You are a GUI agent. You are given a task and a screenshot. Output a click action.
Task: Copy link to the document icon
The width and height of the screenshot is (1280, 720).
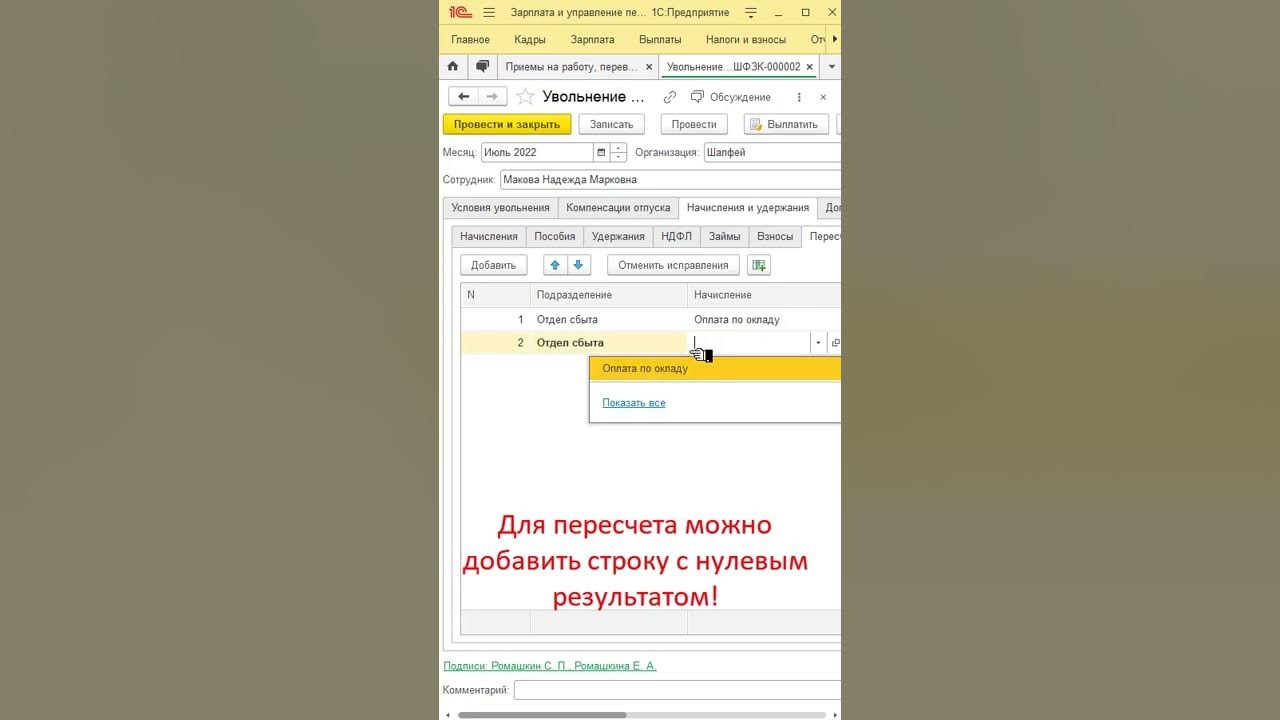coord(670,97)
